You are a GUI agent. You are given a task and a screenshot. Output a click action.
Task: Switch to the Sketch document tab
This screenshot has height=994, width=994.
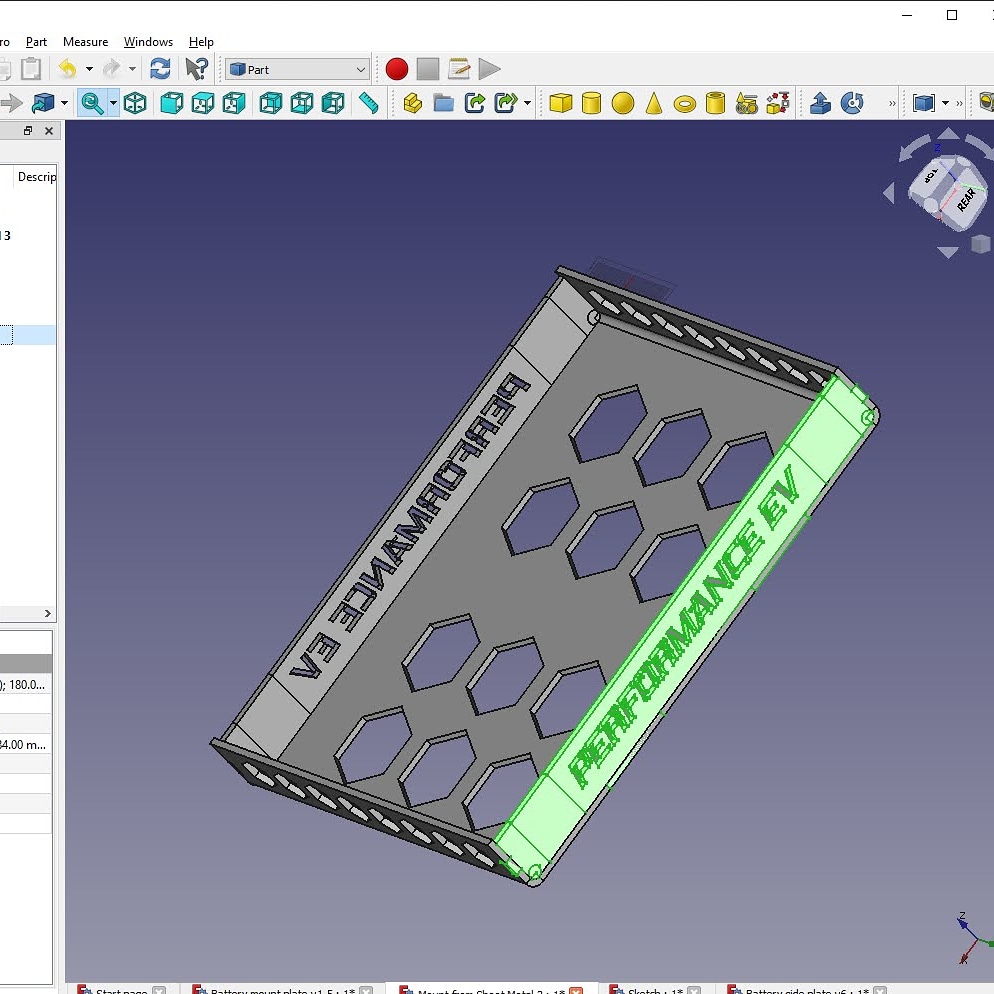coord(655,990)
